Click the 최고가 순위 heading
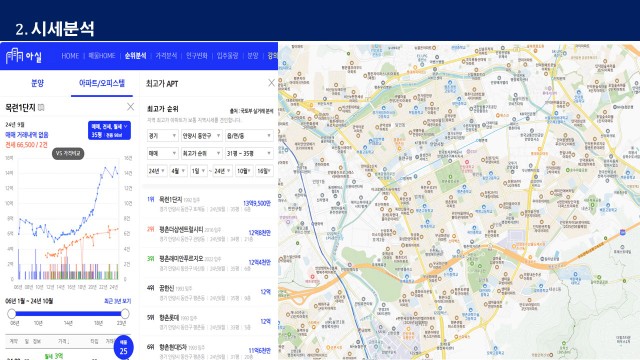640x360 pixels. 162,109
